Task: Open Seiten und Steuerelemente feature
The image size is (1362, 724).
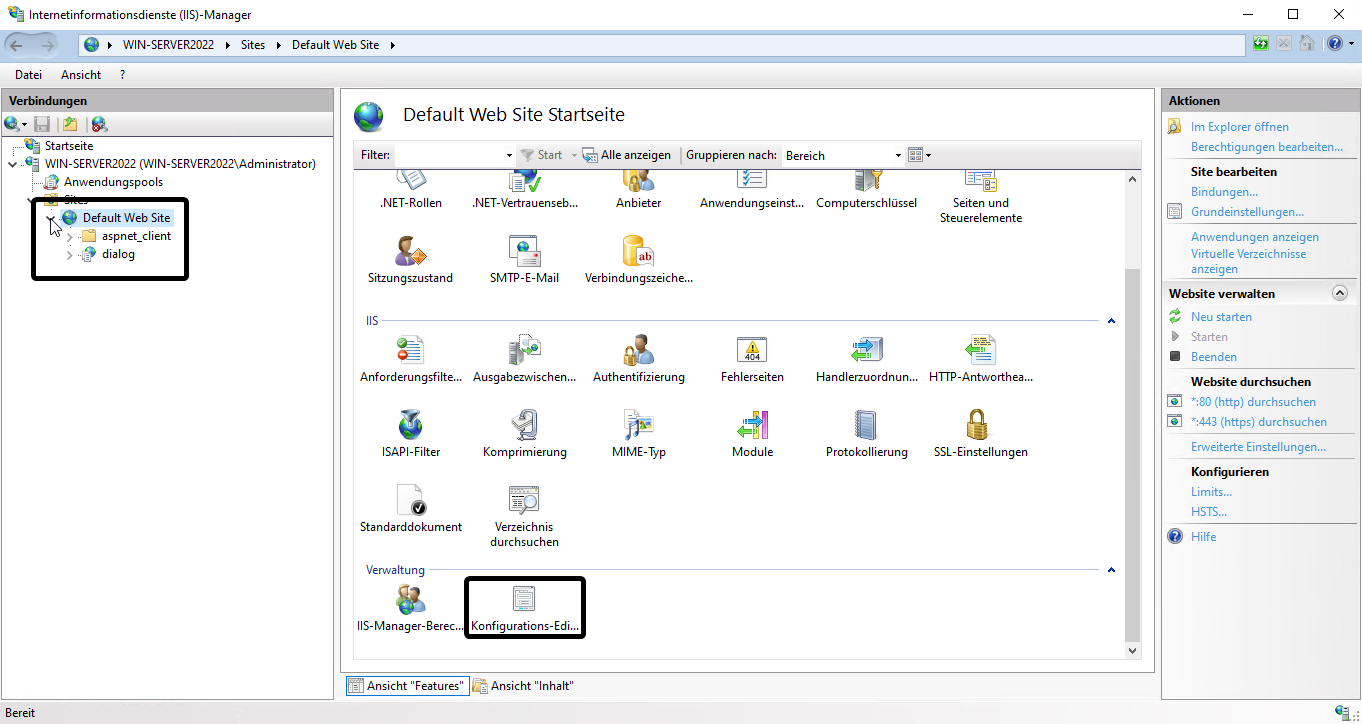Action: click(980, 196)
